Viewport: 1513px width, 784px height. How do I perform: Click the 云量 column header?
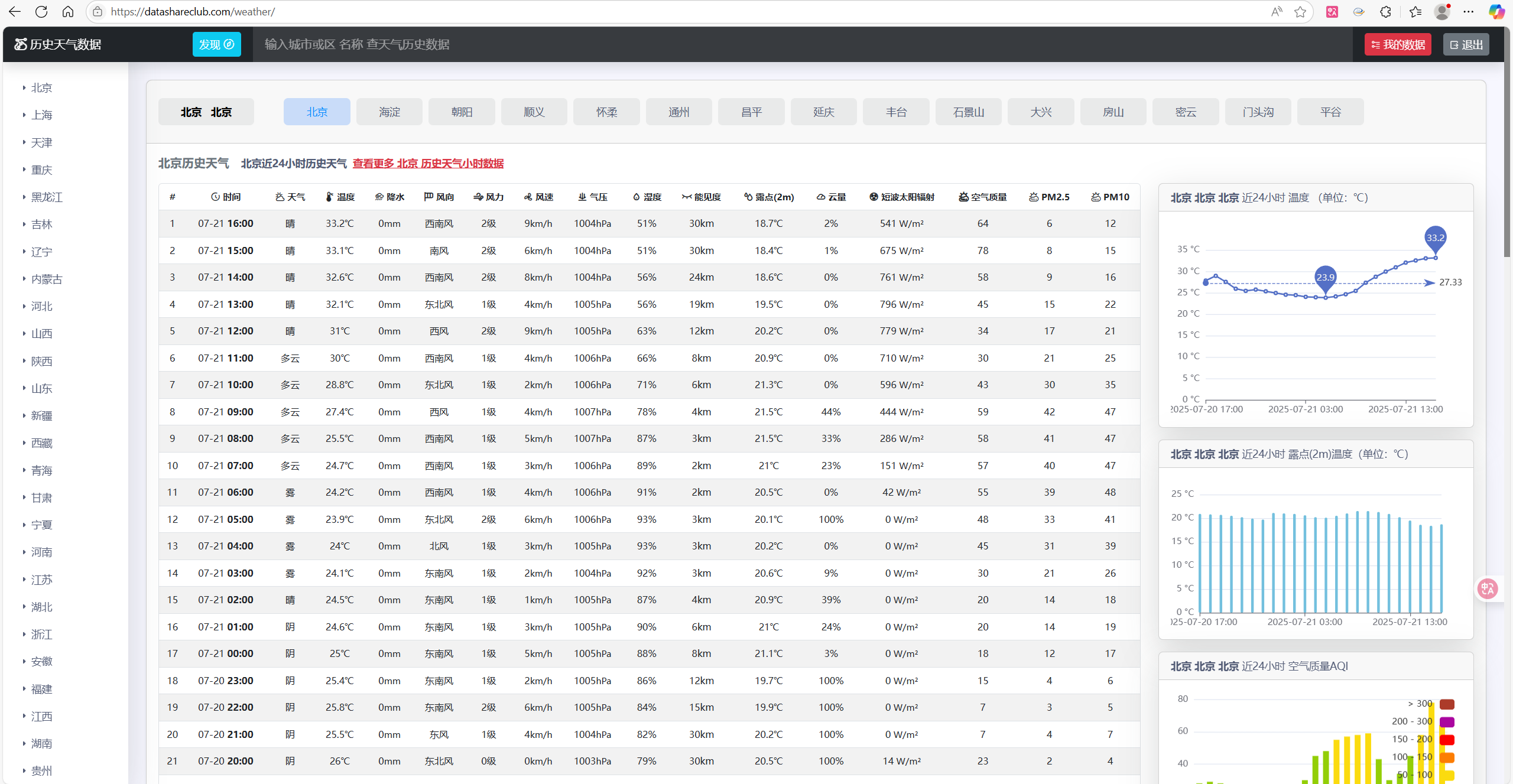pos(831,197)
